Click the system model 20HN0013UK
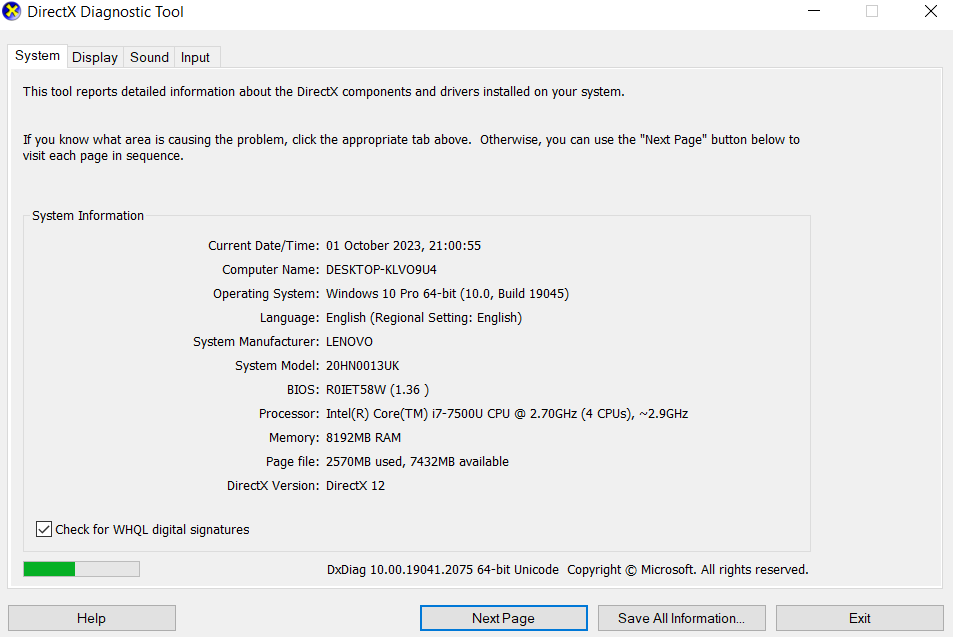Screen dimensions: 953x637 pyautogui.click(x=363, y=366)
